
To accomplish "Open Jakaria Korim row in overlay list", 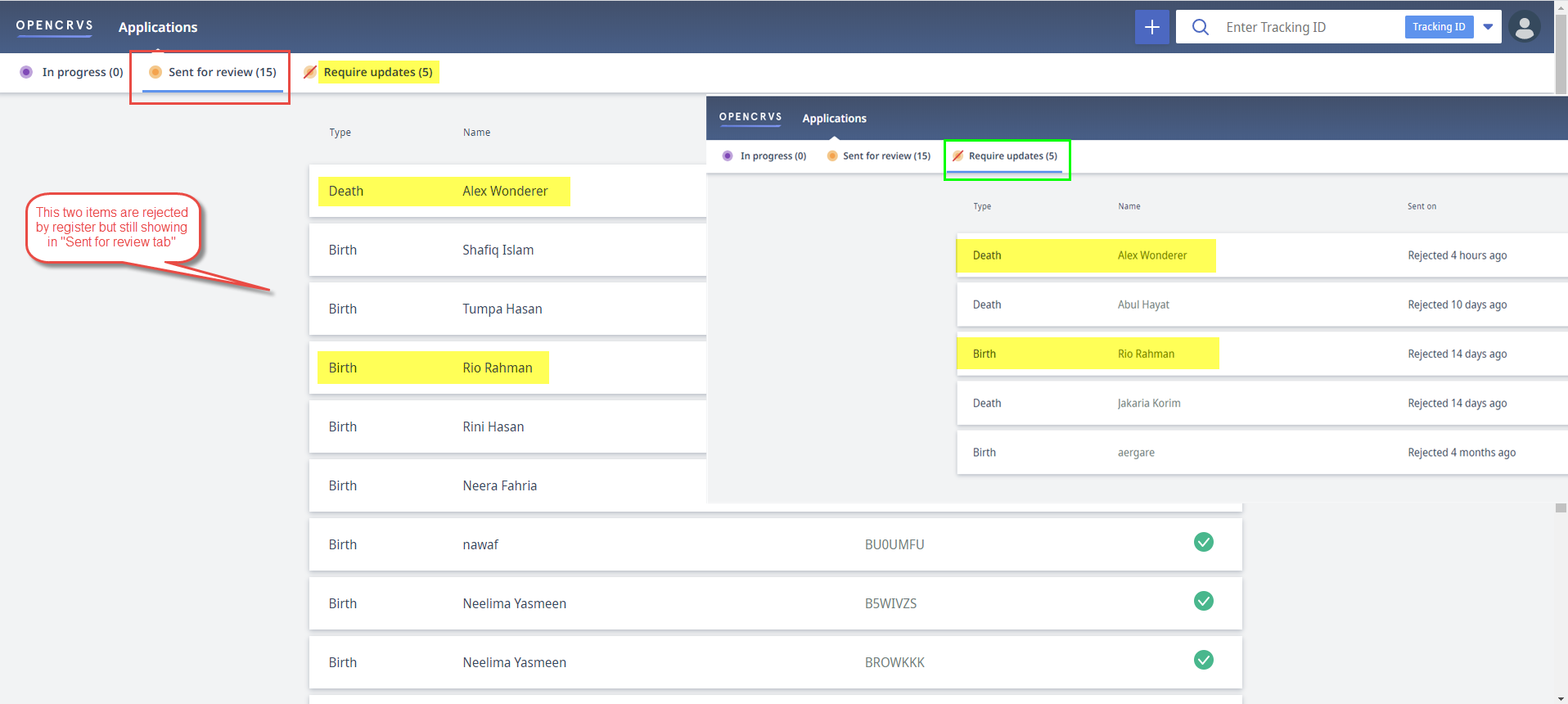I will pos(1262,403).
